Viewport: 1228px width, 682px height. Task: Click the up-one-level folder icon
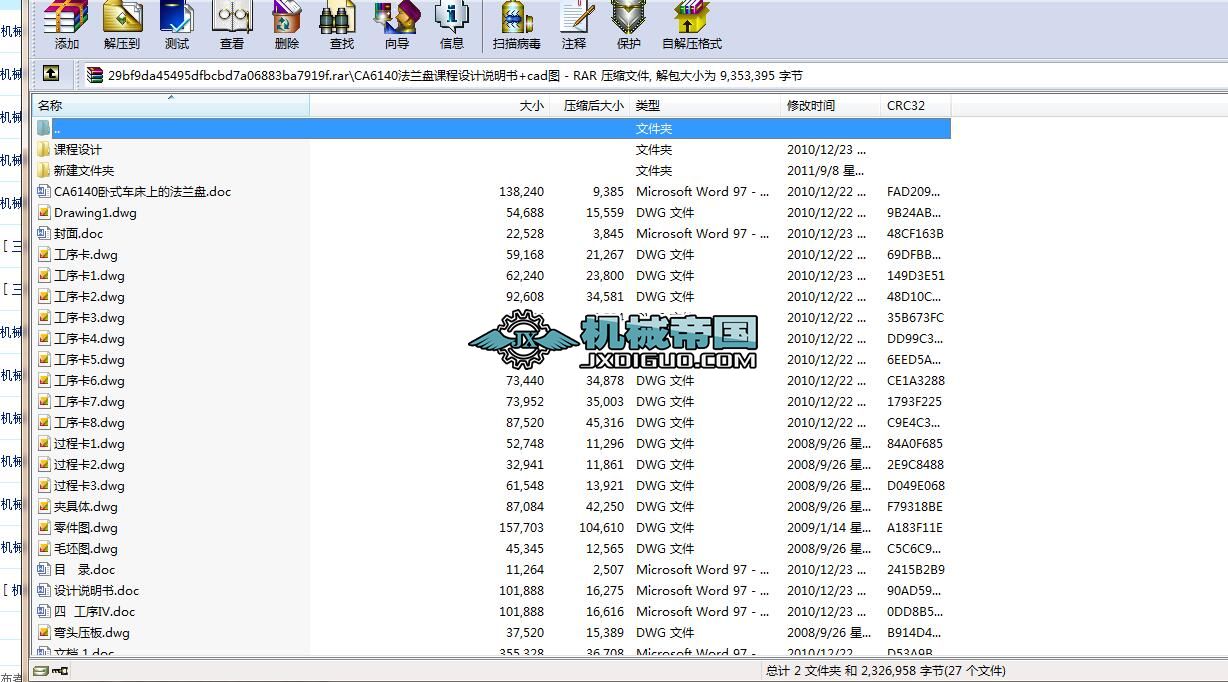50,74
